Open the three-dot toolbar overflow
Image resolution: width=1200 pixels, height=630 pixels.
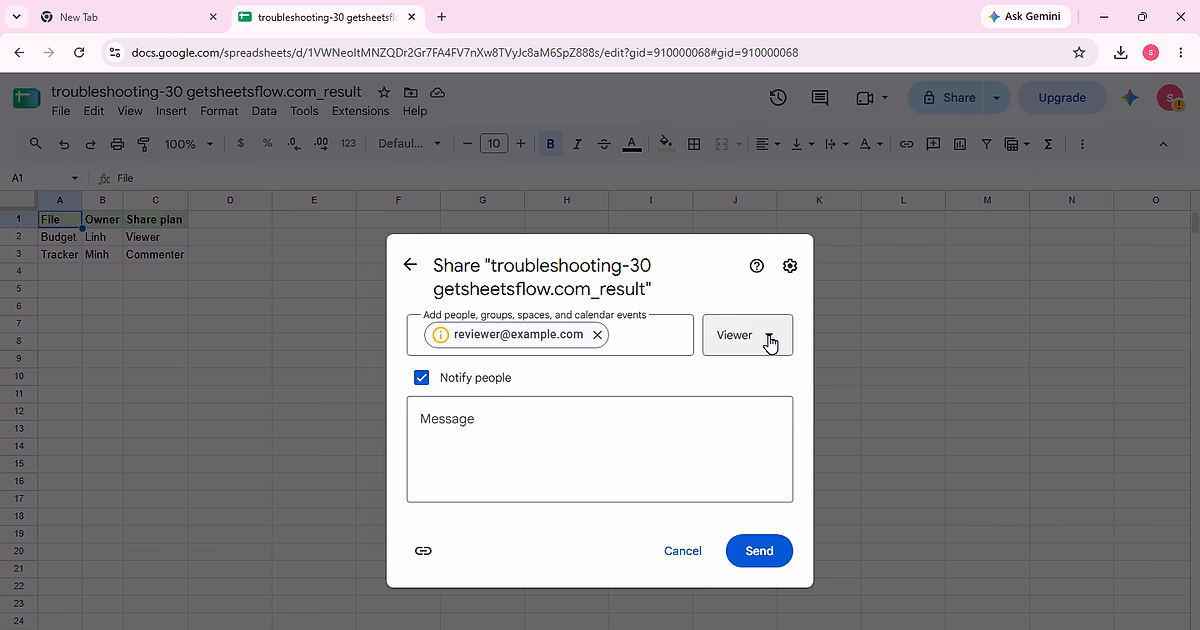tap(1082, 144)
